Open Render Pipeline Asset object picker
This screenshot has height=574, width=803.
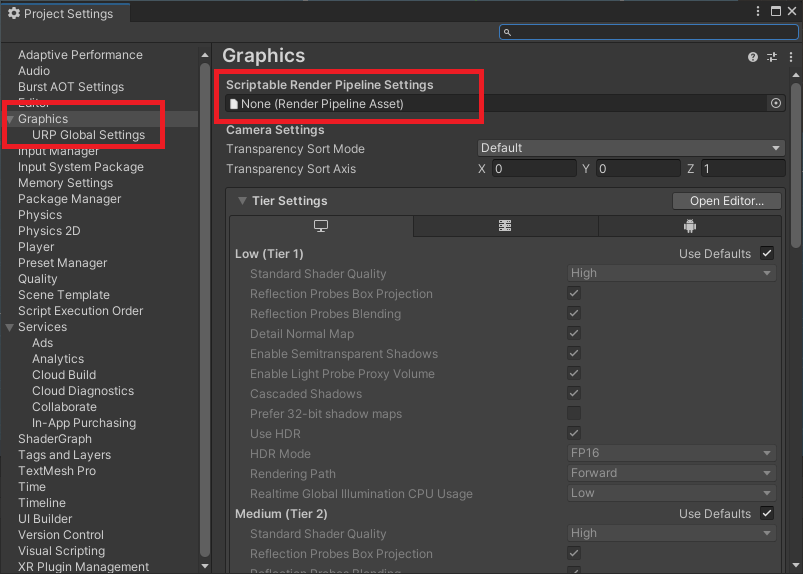(x=775, y=103)
